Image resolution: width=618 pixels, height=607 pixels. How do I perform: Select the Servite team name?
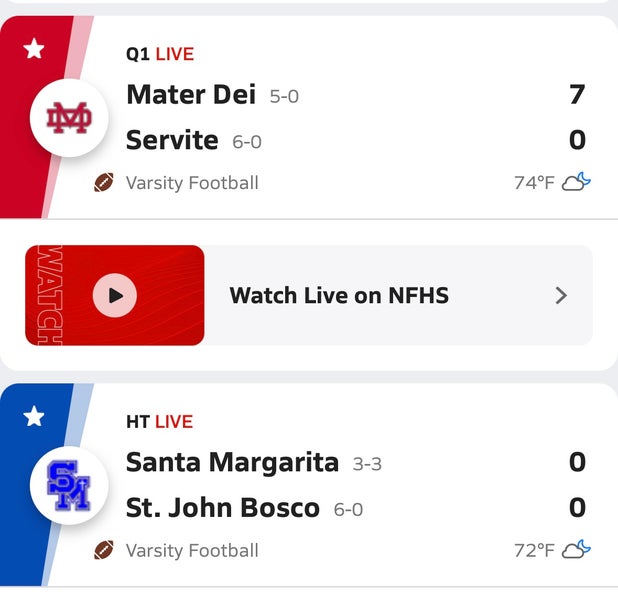coord(172,140)
